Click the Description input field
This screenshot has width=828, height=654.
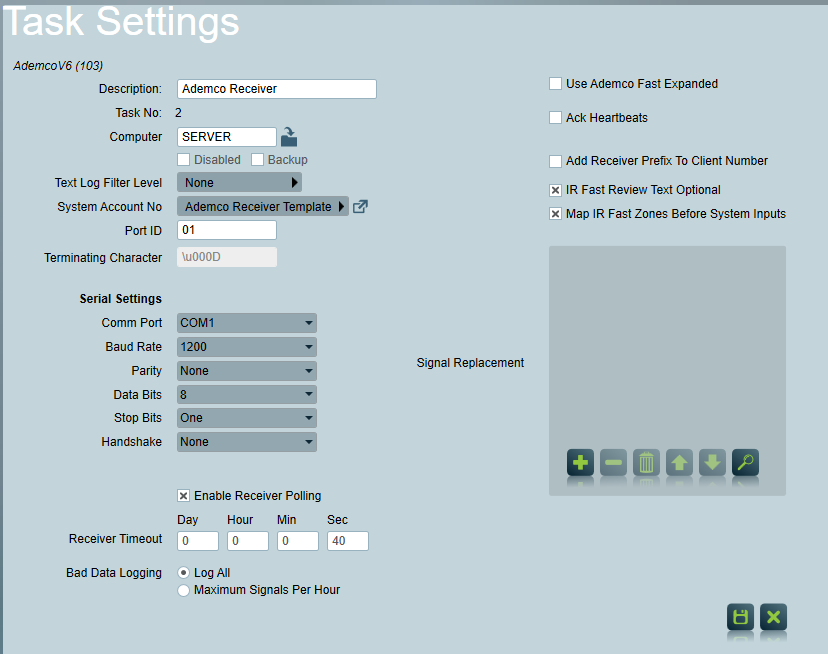pyautogui.click(x=277, y=89)
